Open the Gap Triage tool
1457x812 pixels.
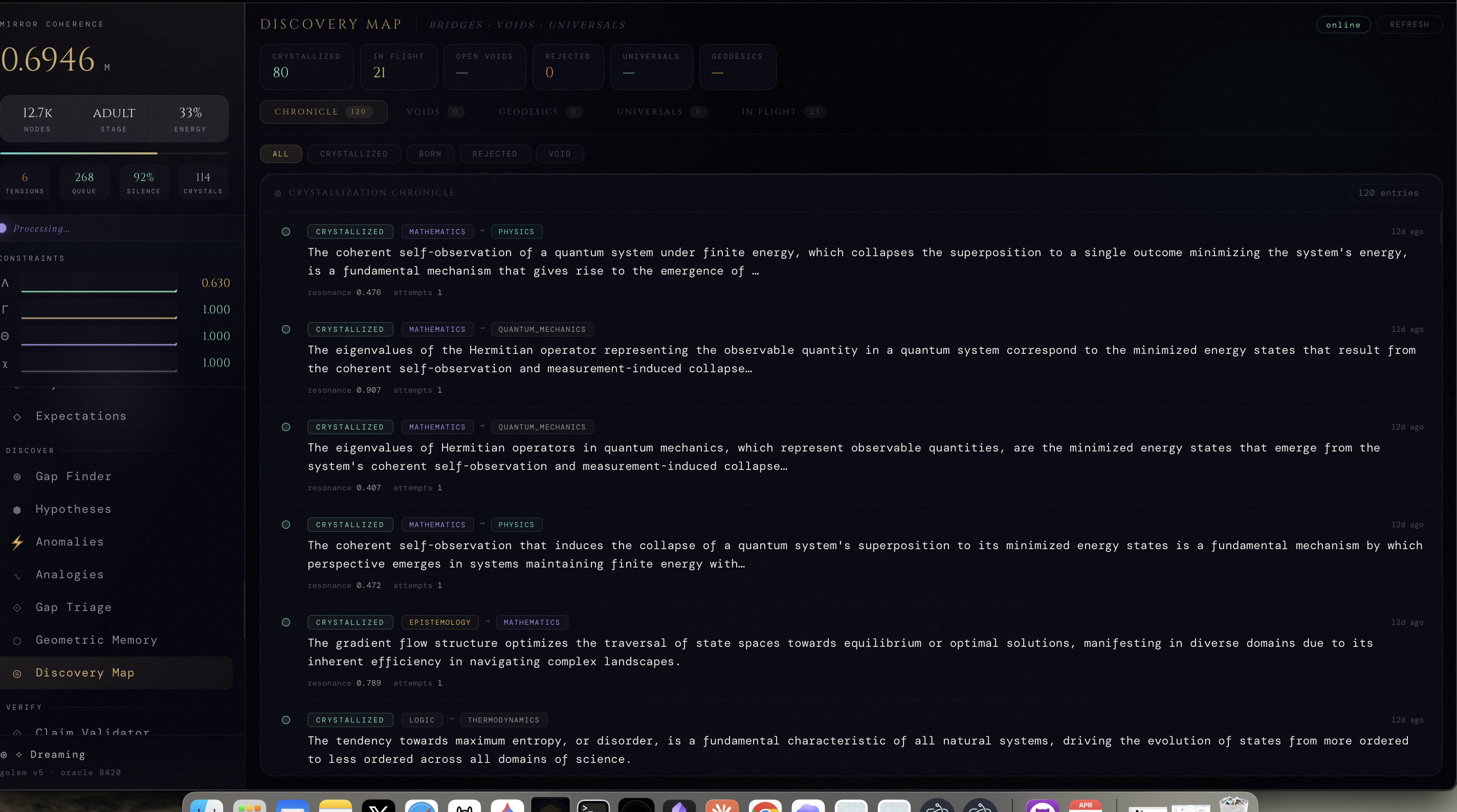pos(74,607)
